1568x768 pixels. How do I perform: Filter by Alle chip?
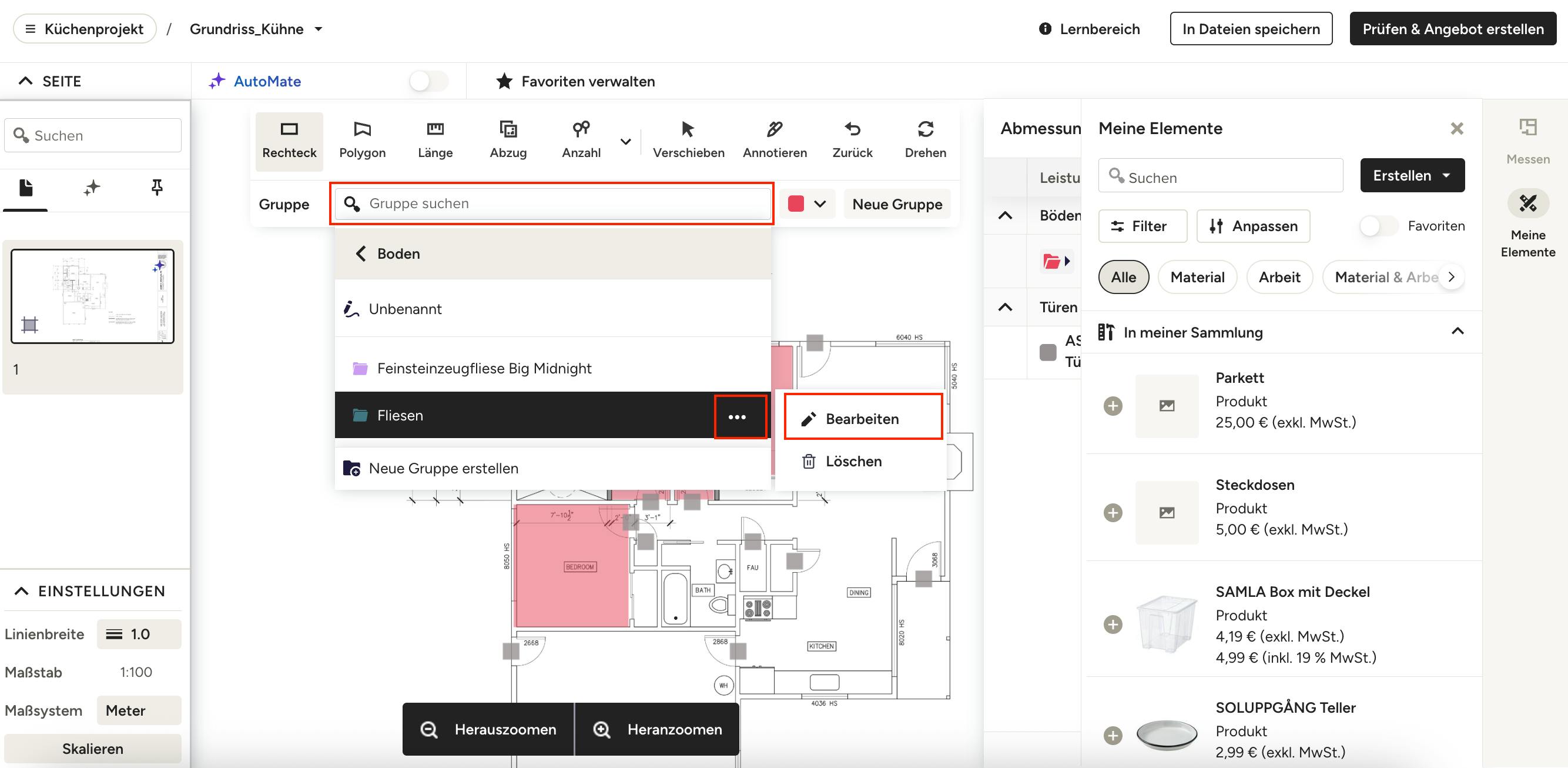pyautogui.click(x=1124, y=277)
